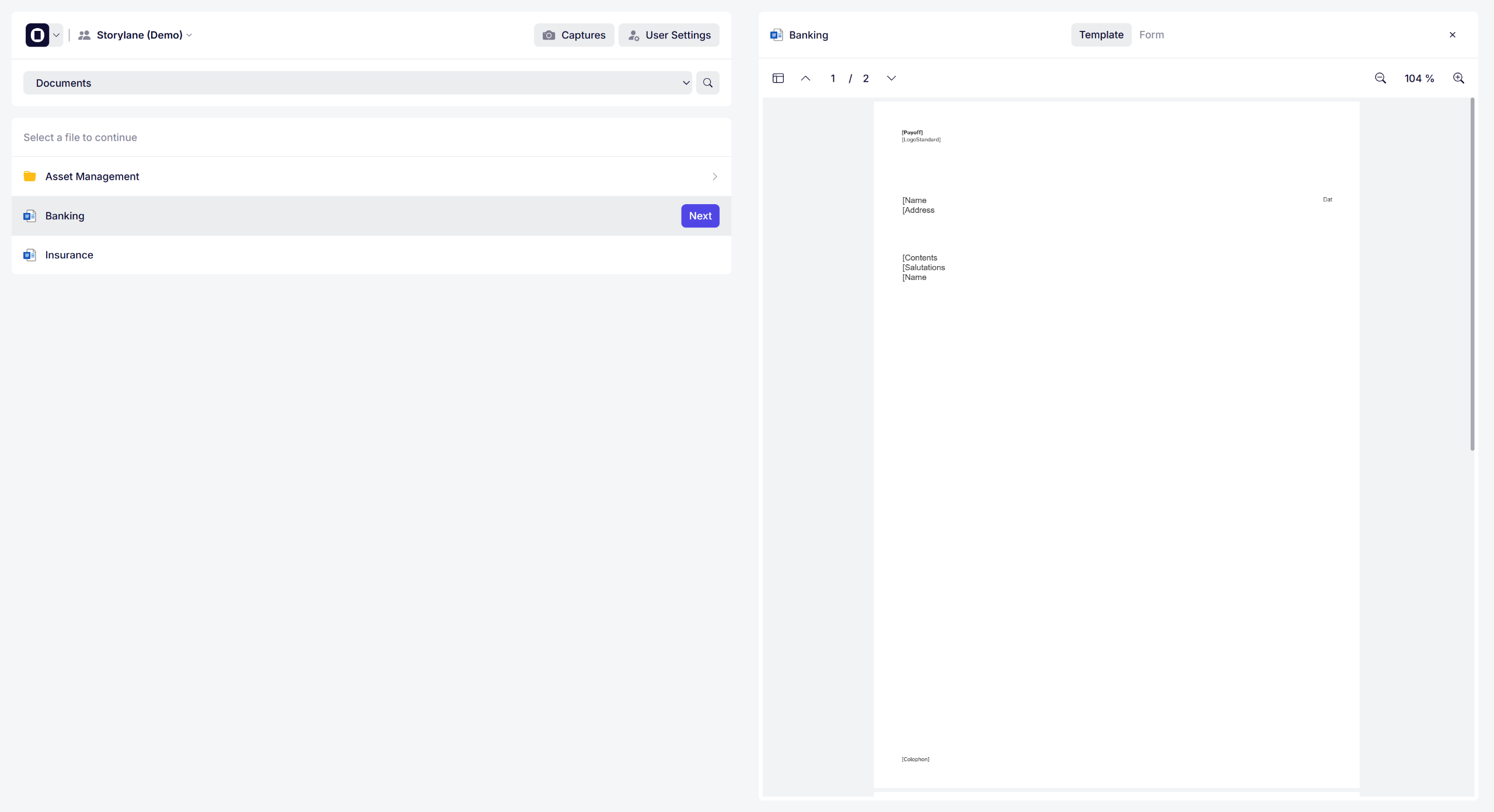This screenshot has width=1494, height=812.
Task: Click the yellow Asset Management folder icon
Action: (x=30, y=176)
